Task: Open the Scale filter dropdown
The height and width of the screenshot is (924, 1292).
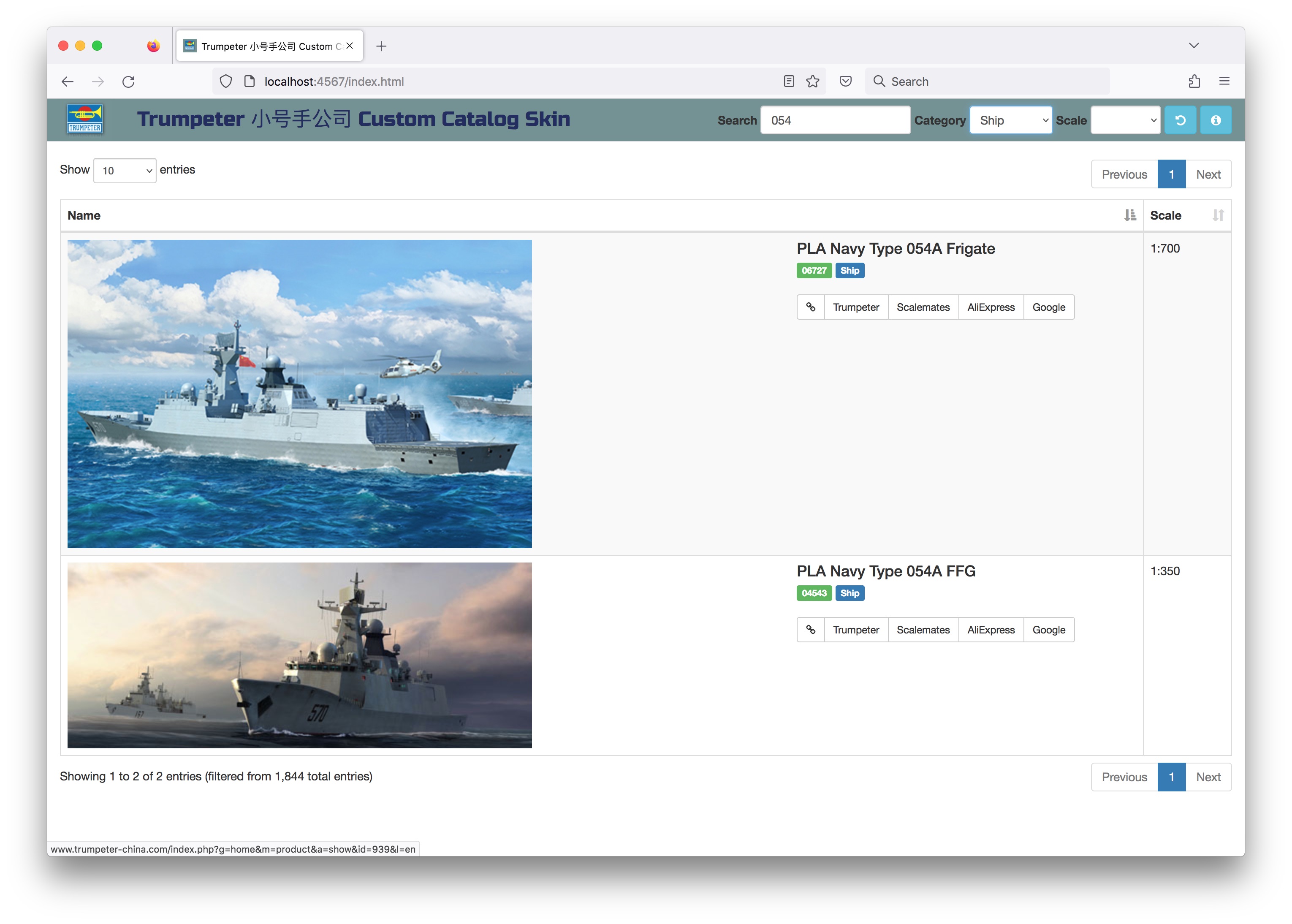Action: point(1125,120)
